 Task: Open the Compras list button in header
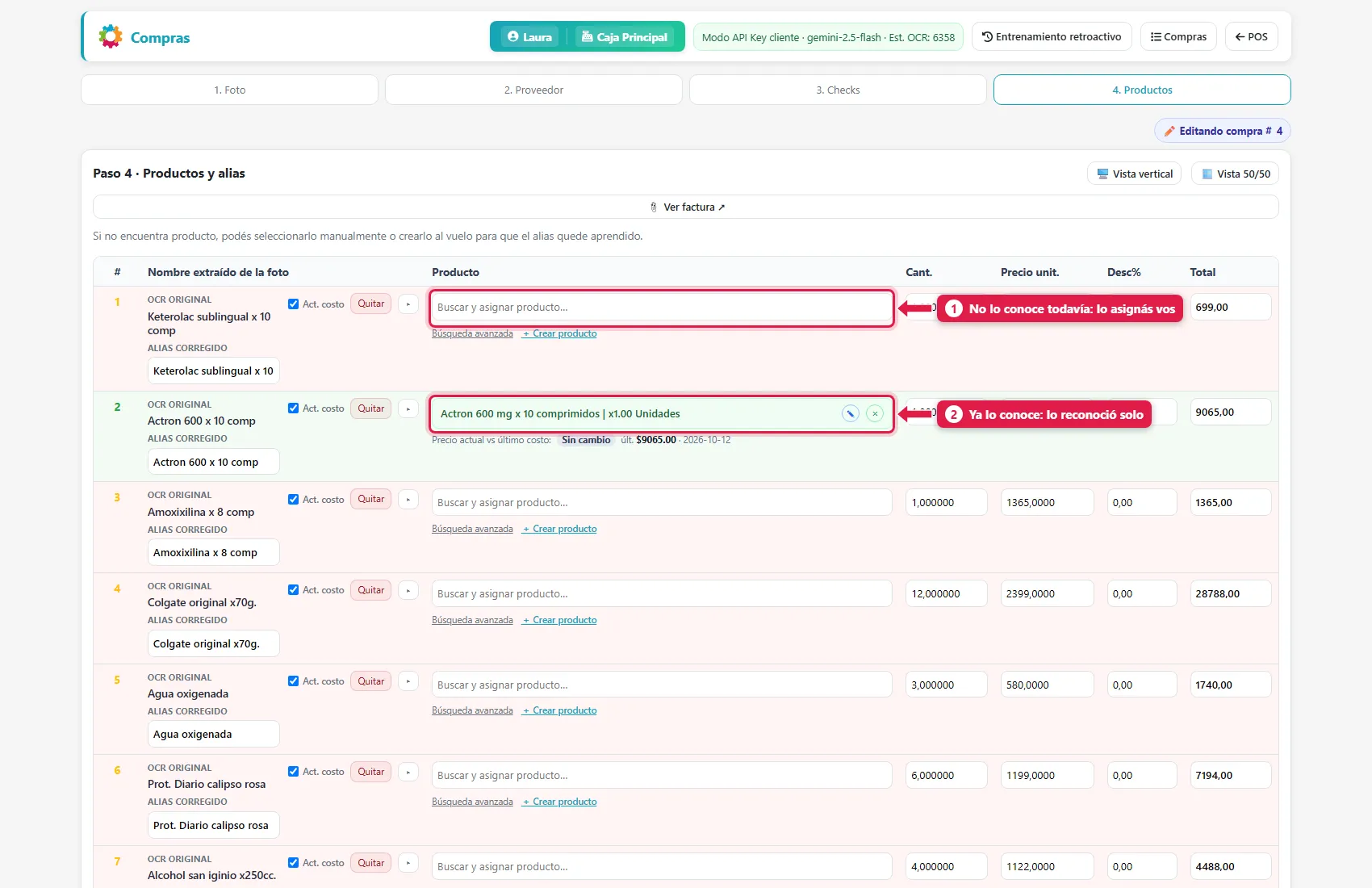coord(1178,36)
